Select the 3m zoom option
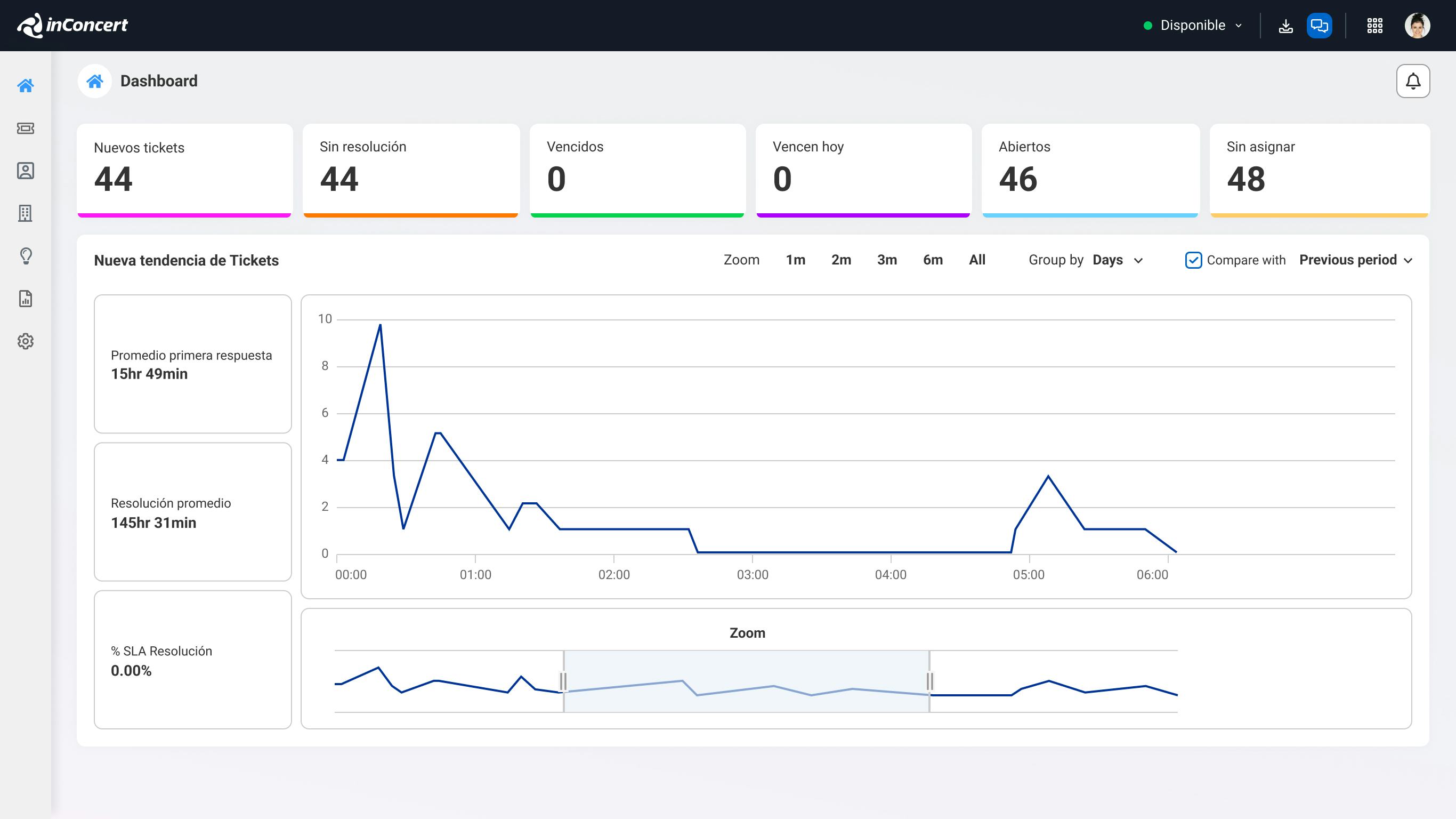The image size is (1456, 819). tap(886, 260)
